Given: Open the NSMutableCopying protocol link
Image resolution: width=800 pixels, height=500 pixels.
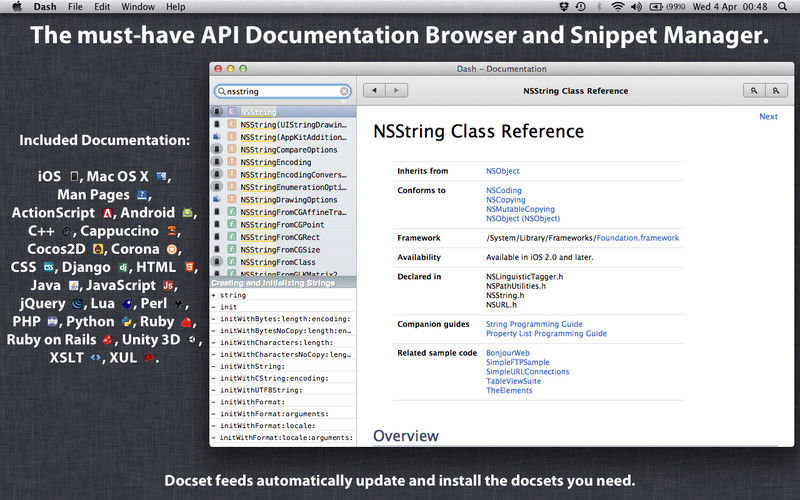Looking at the screenshot, I should (520, 209).
